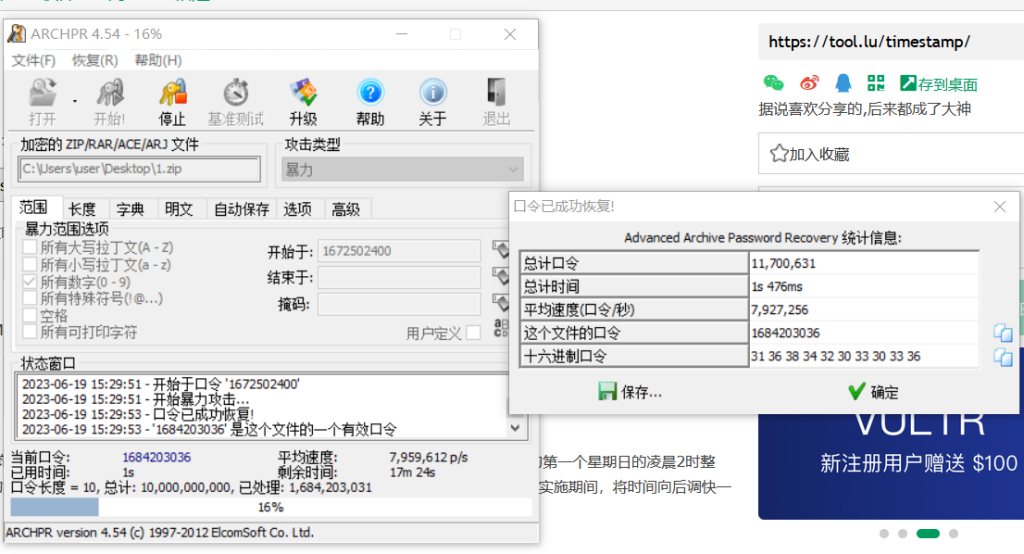Check the user-defined (用户定义) checkbox
Image resolution: width=1024 pixels, height=554 pixels.
pos(473,333)
